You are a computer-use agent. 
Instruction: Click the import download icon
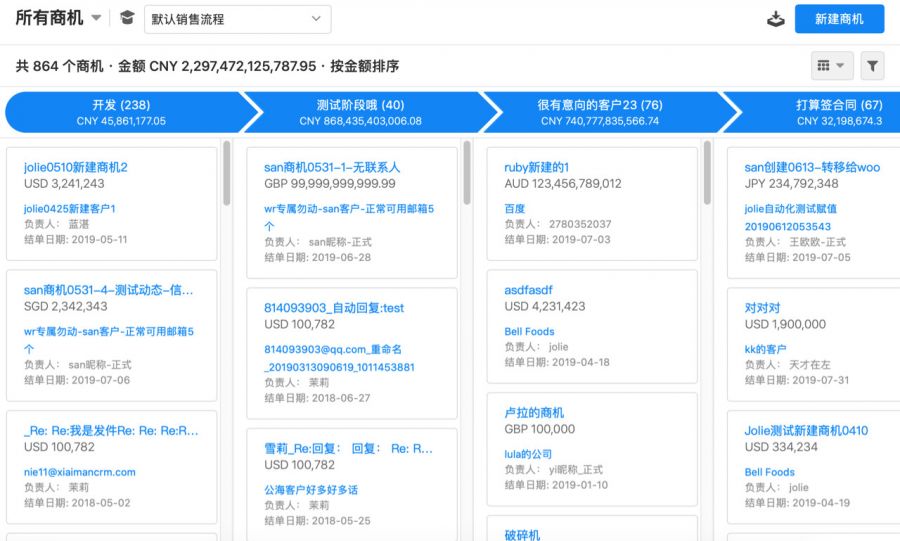click(775, 19)
